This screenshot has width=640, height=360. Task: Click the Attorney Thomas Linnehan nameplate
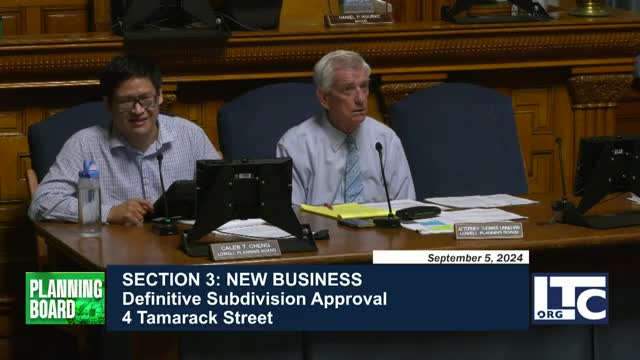(x=489, y=231)
